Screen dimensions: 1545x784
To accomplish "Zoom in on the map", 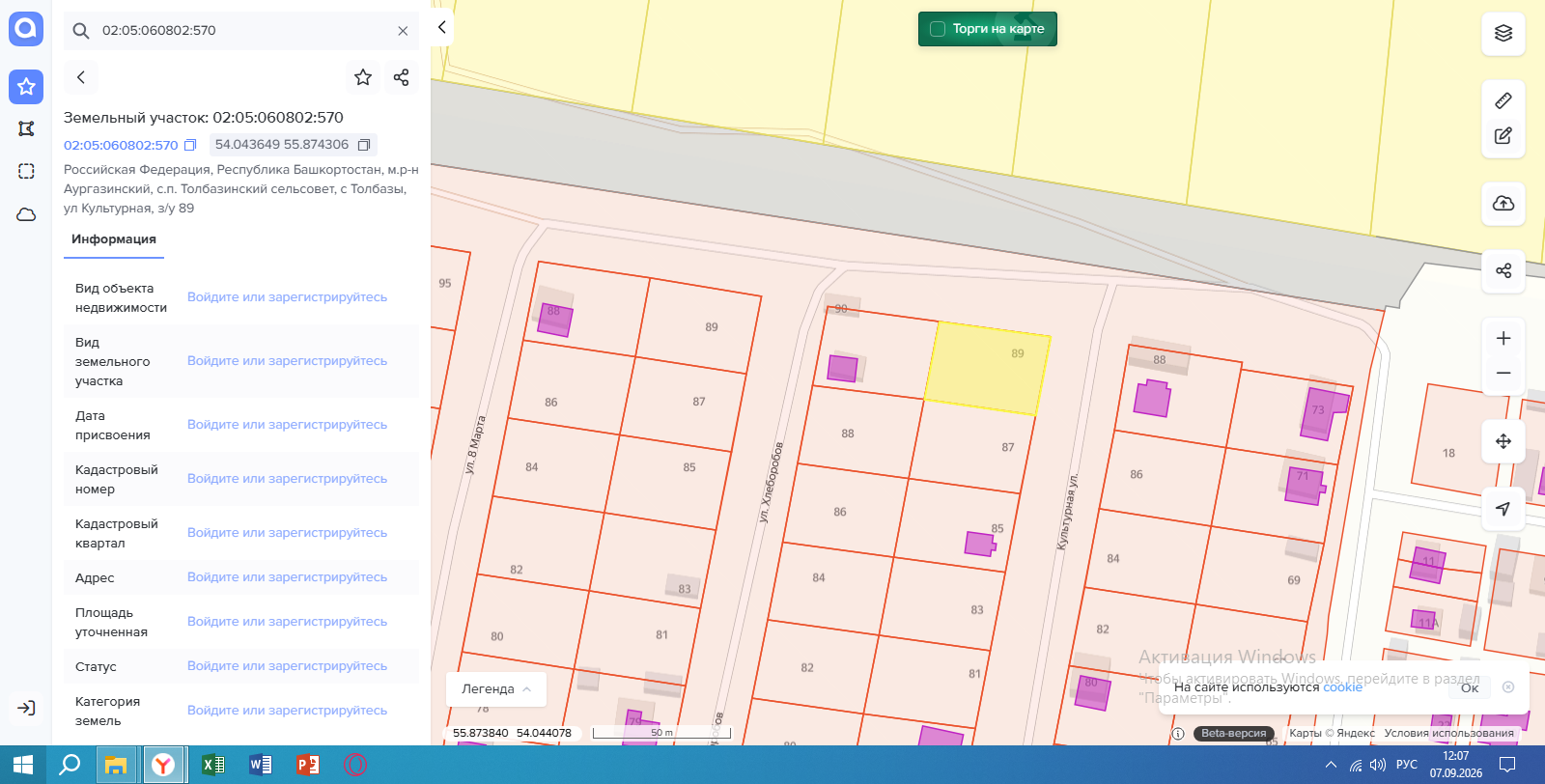I will (x=1503, y=338).
